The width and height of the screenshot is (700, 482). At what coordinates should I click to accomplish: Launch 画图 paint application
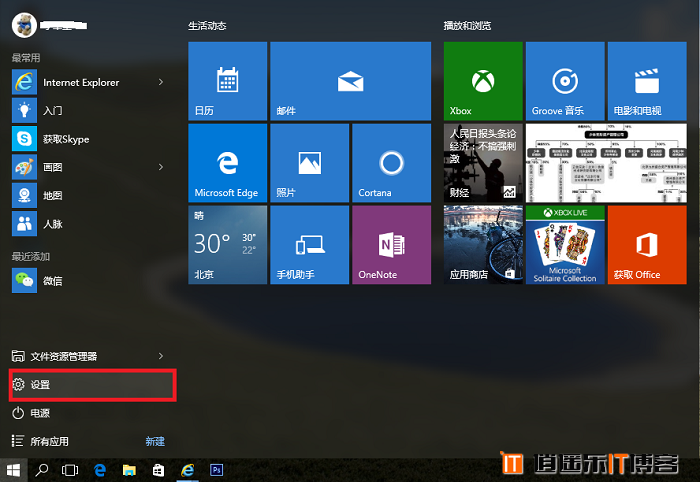[x=89, y=167]
